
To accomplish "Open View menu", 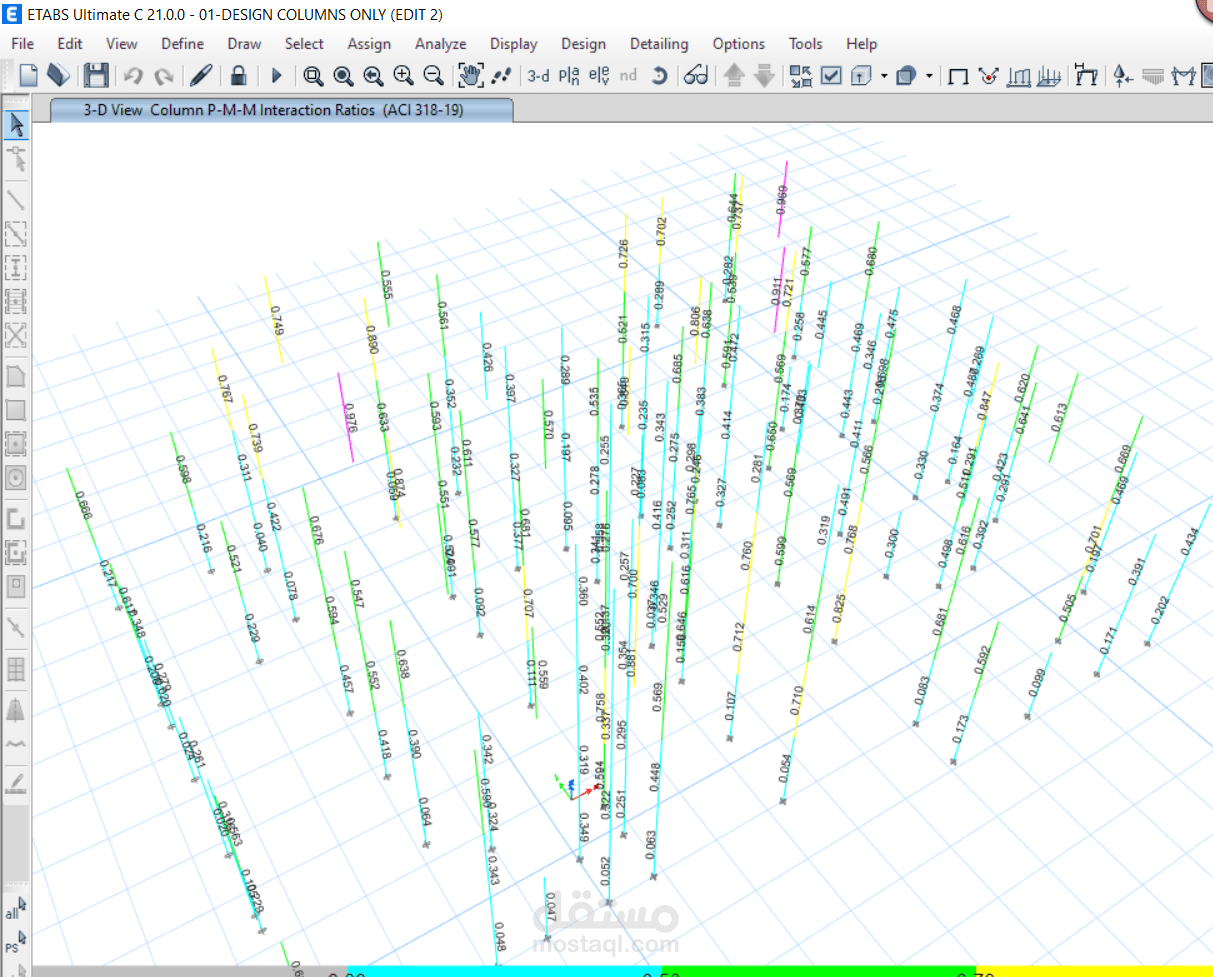I will point(122,44).
